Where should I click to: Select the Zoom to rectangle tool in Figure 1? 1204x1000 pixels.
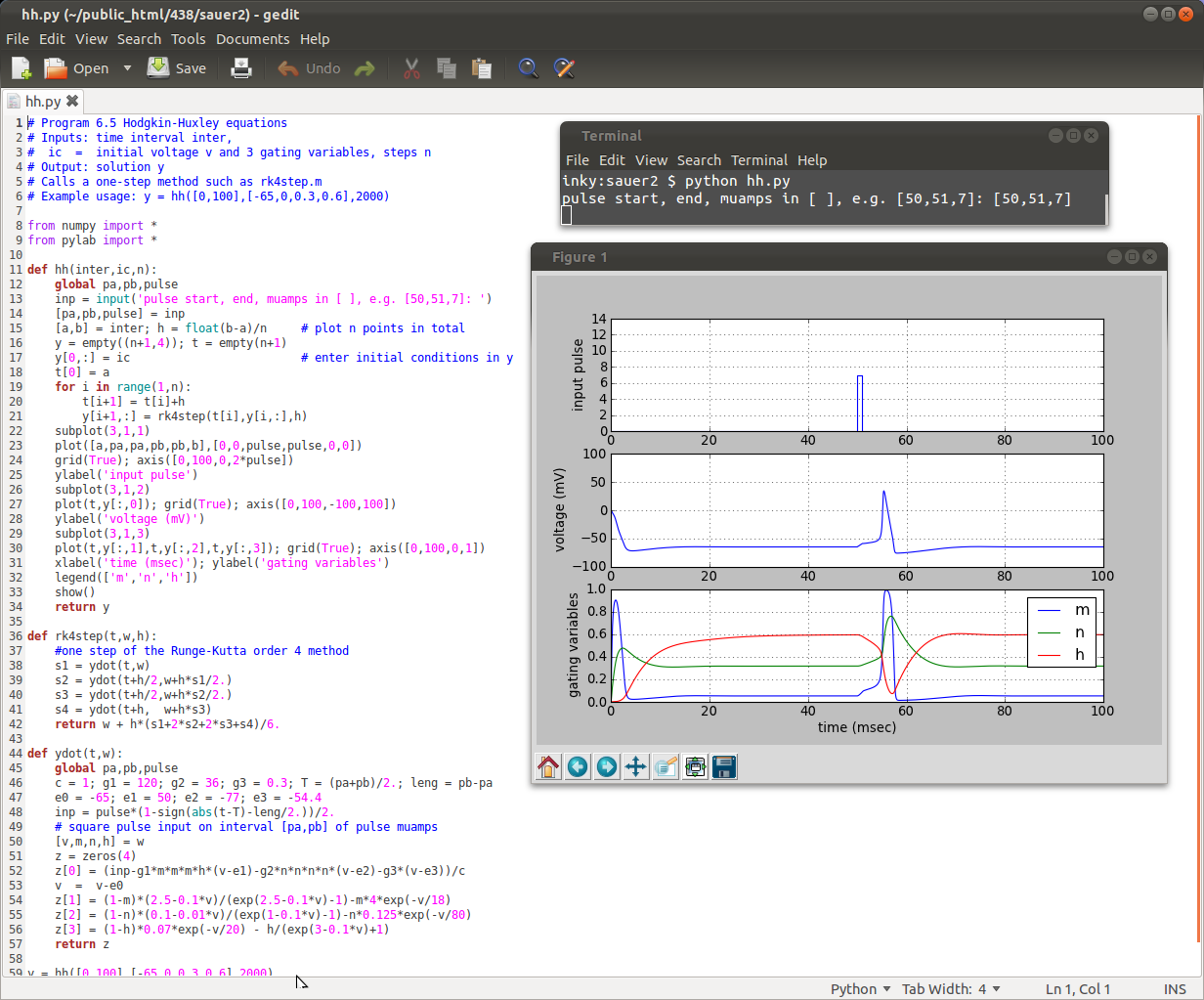point(666,766)
